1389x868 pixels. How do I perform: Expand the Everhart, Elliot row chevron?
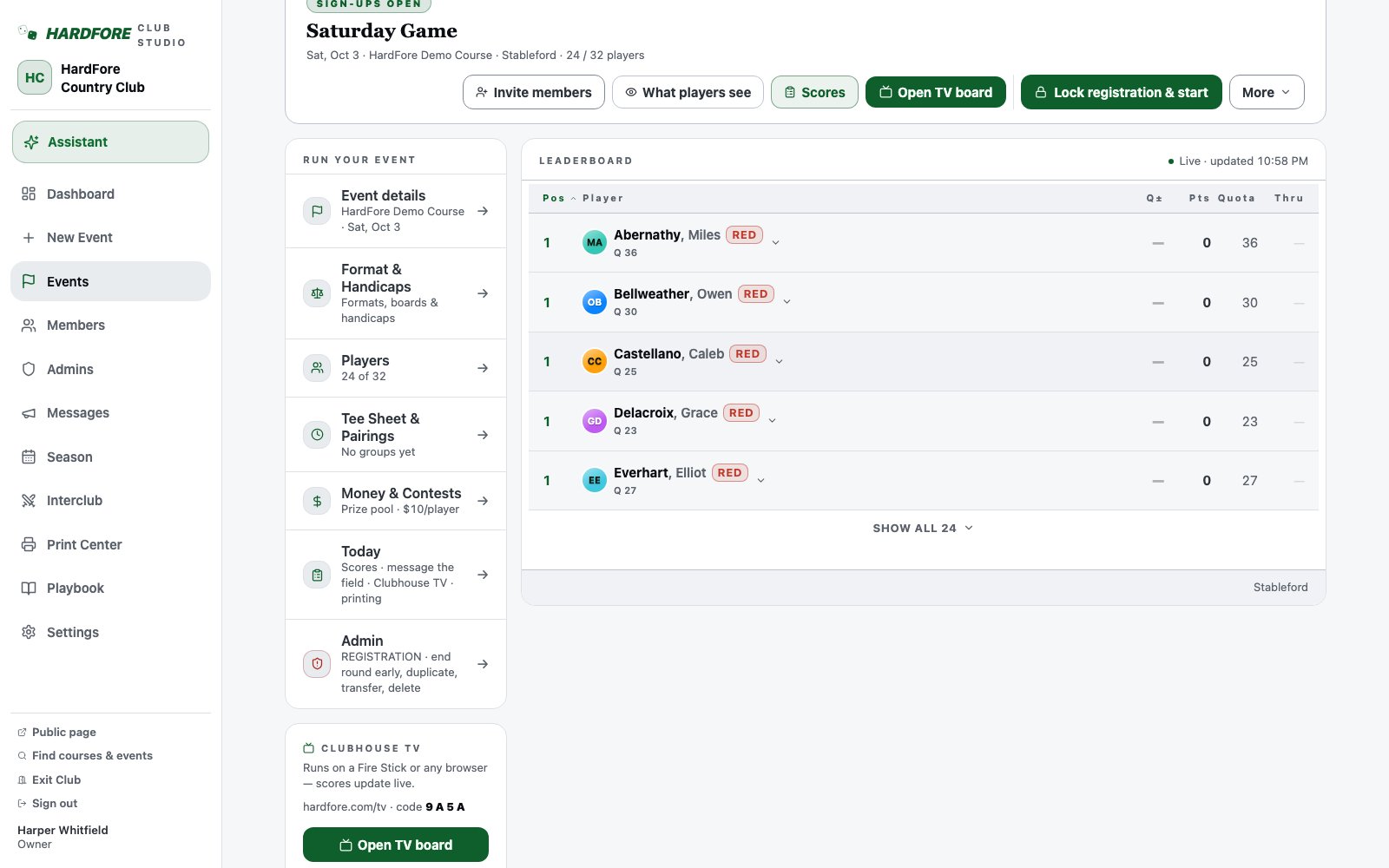[x=760, y=481]
